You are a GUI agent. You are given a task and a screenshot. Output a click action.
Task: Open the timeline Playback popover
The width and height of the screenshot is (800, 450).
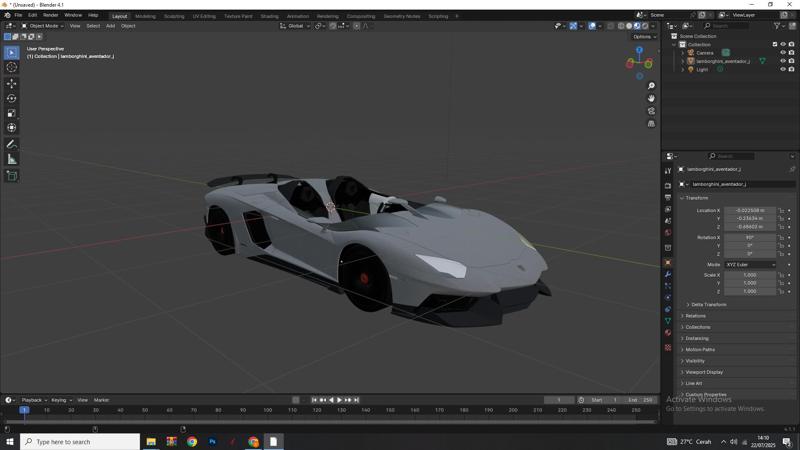pyautogui.click(x=34, y=400)
